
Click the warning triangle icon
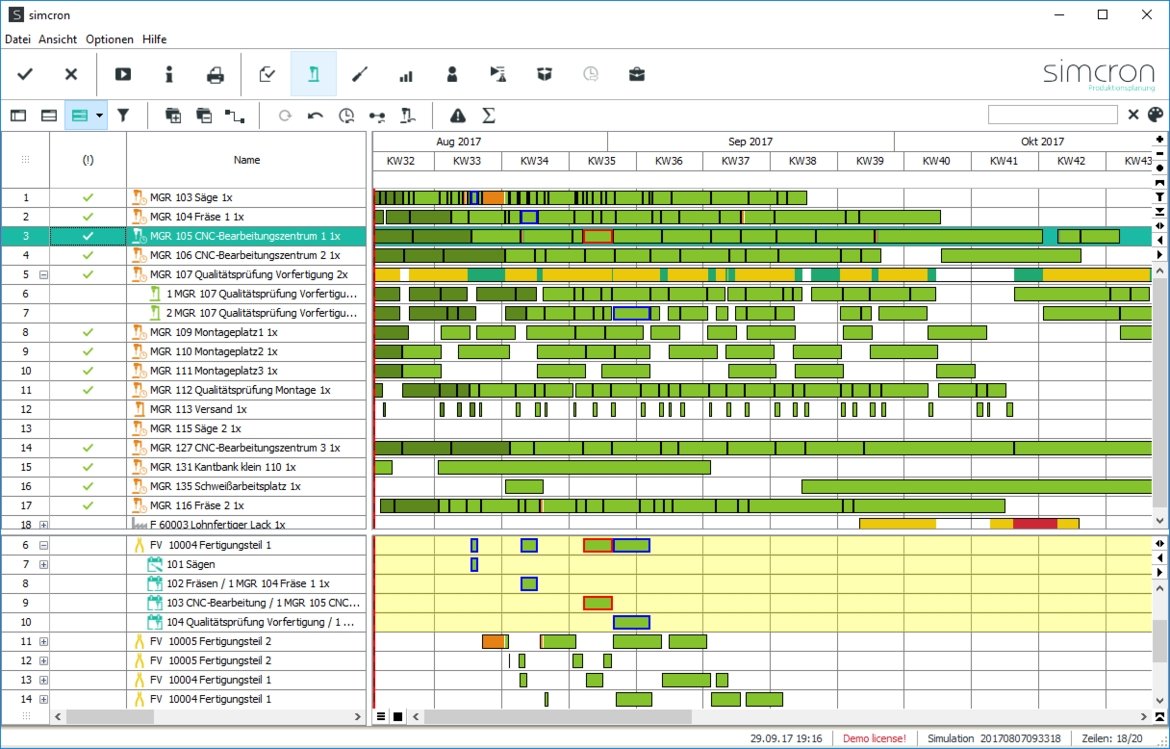coord(457,115)
